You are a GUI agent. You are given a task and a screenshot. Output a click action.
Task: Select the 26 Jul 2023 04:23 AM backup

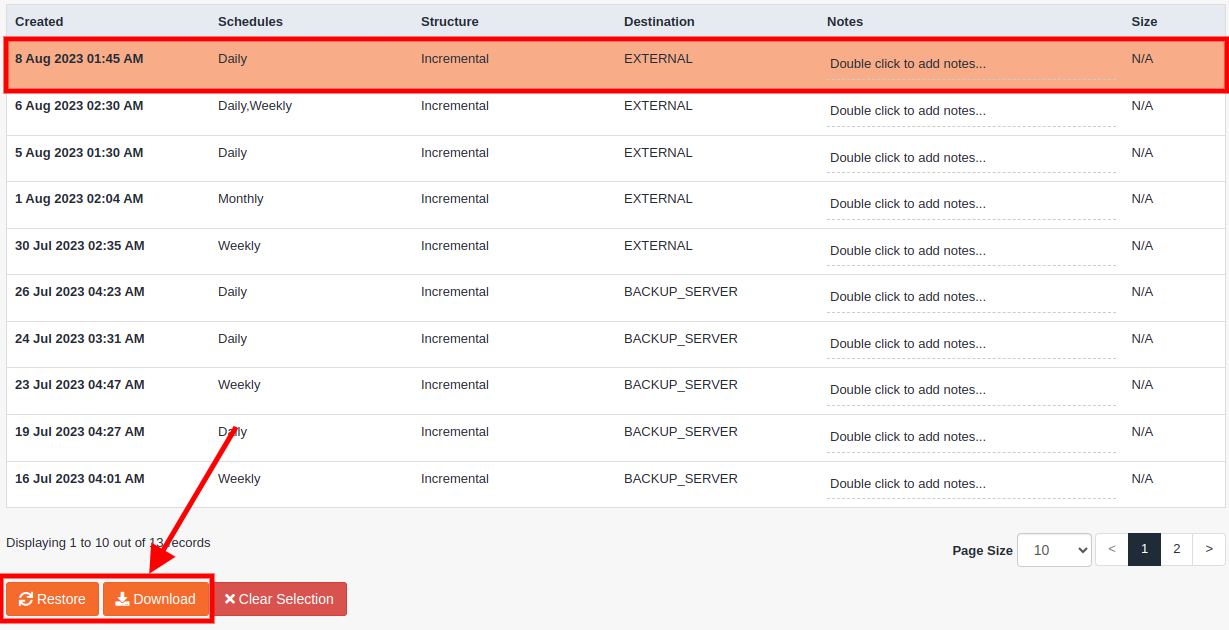(79, 292)
